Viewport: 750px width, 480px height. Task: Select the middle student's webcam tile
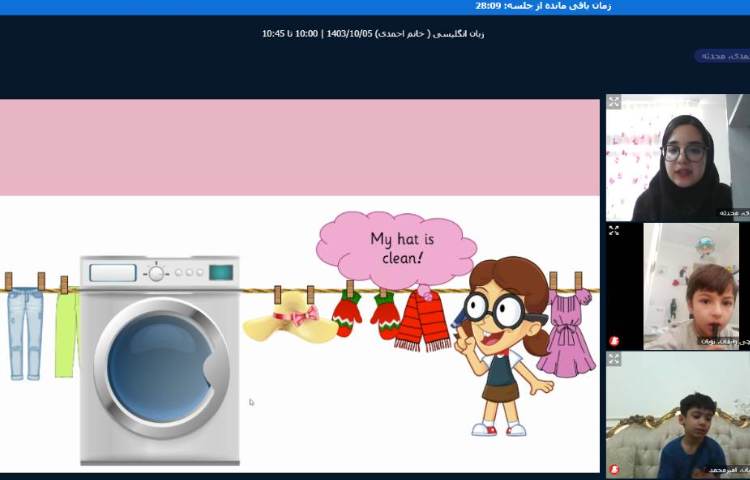coord(678,286)
